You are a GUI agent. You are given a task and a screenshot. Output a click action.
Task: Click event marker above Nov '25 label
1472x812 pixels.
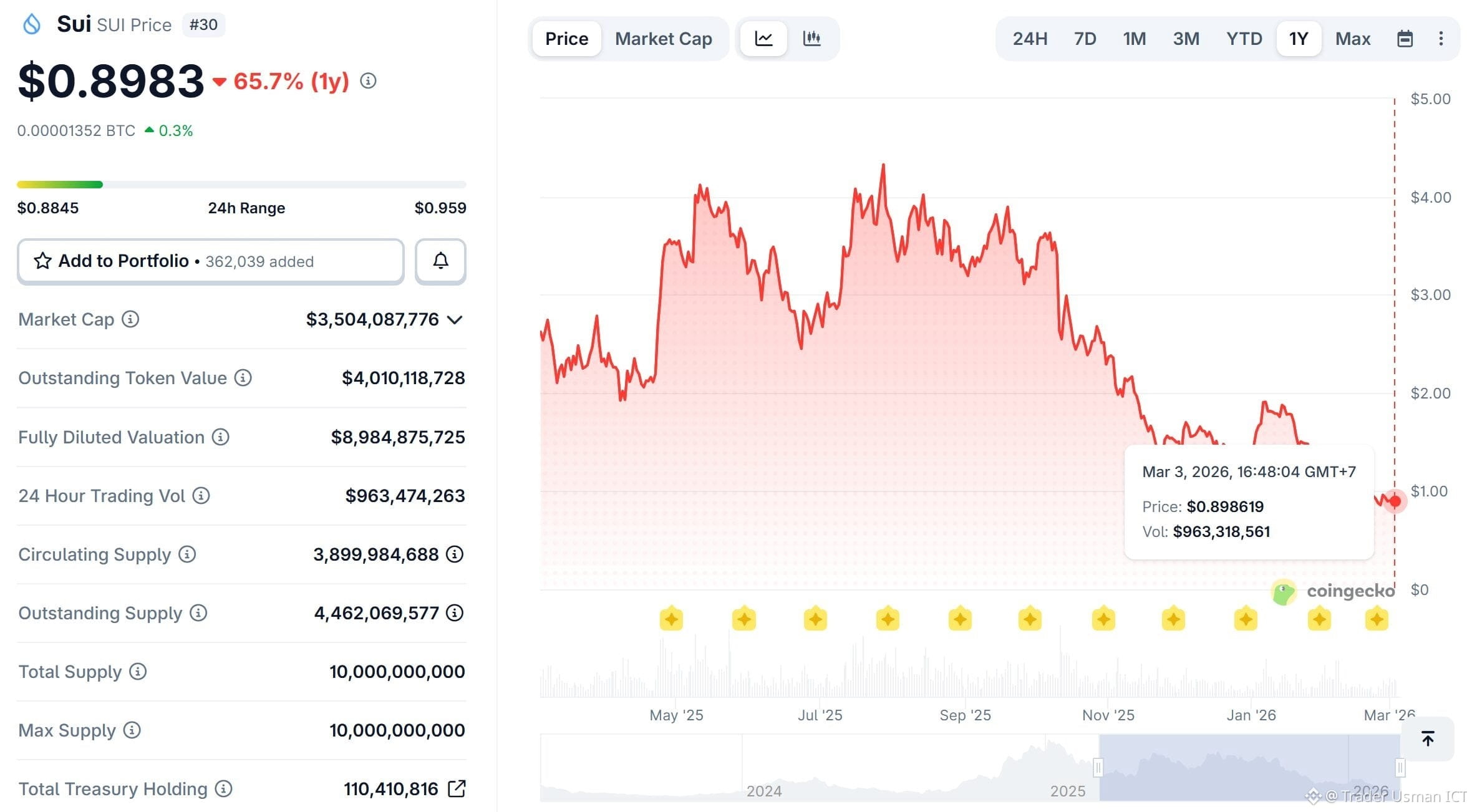[1103, 619]
